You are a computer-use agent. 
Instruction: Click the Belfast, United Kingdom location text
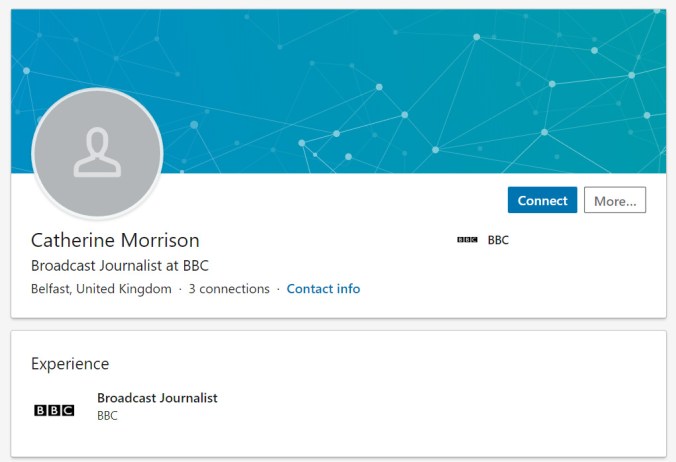tap(101, 289)
